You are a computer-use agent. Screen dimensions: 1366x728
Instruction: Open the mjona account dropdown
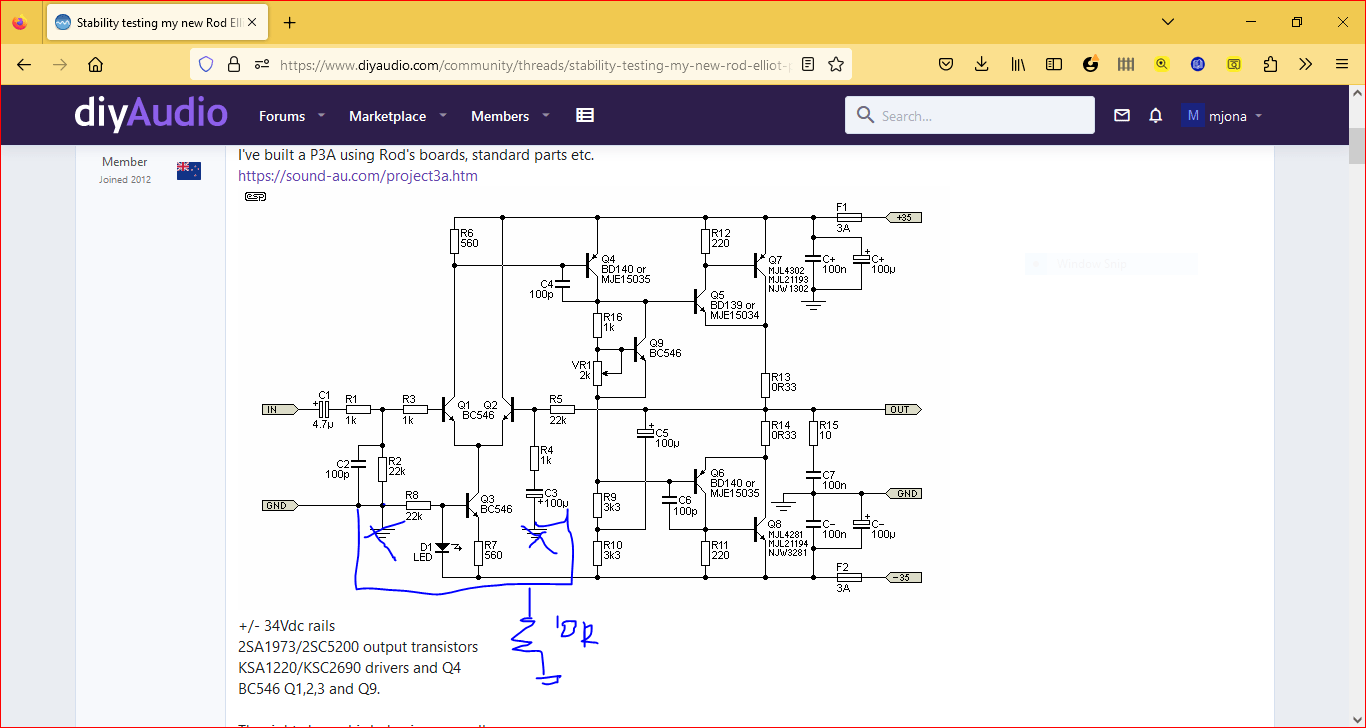point(1222,116)
